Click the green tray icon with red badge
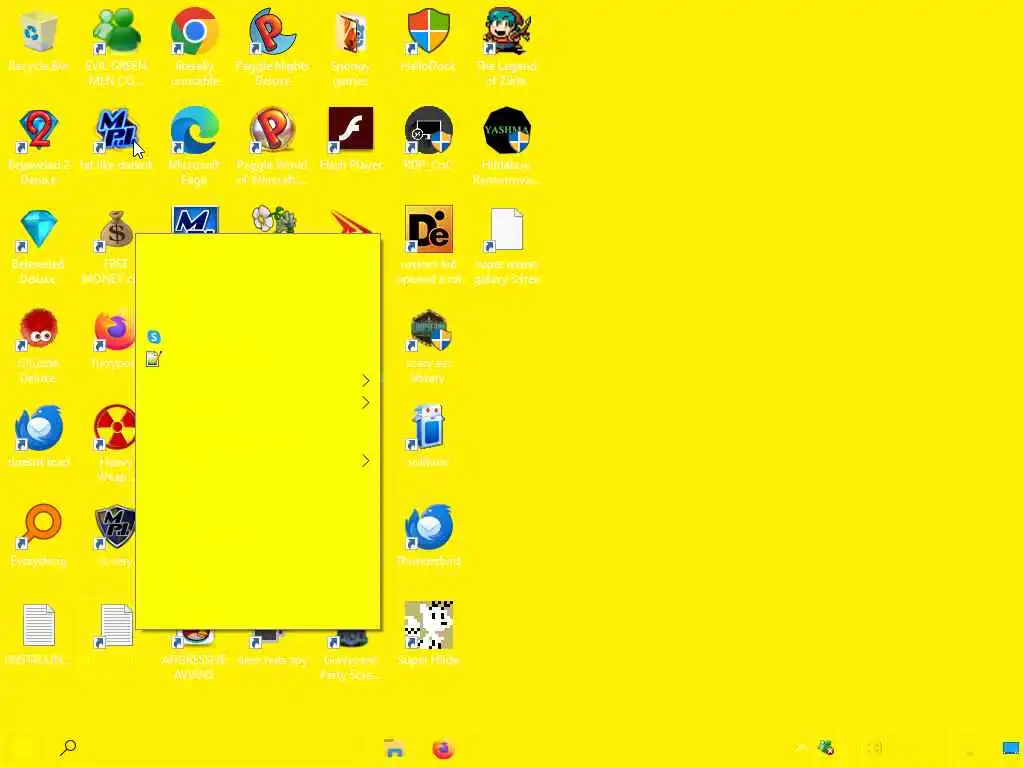 826,747
